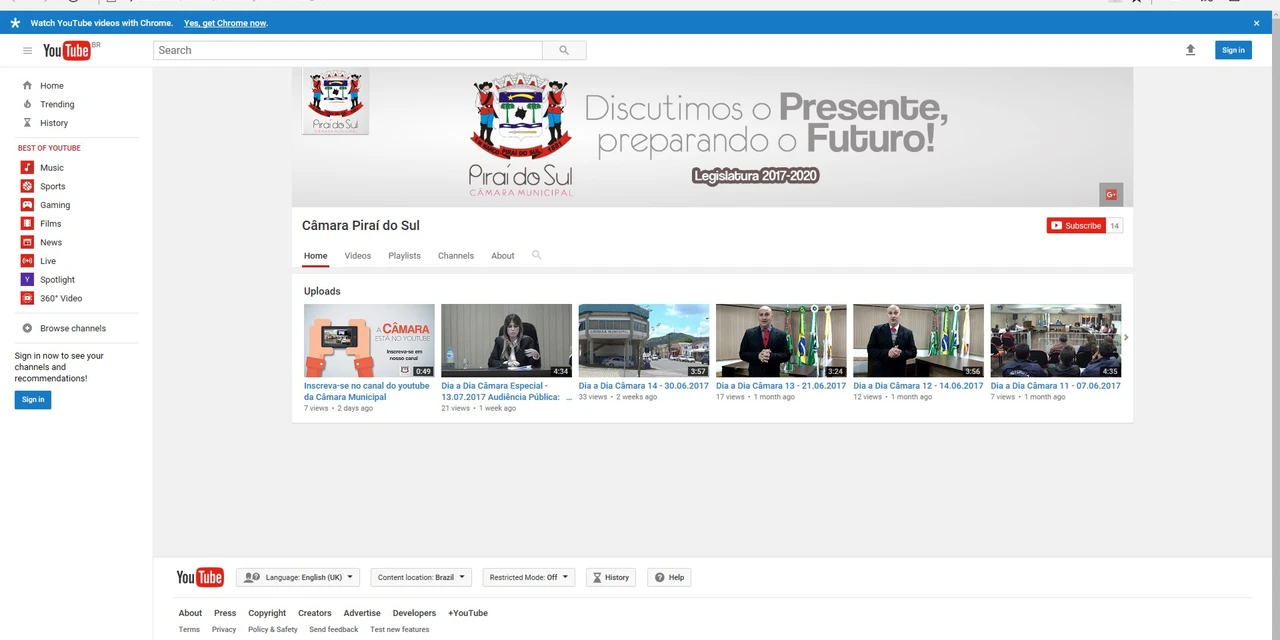The height and width of the screenshot is (640, 1280).
Task: Open the Content location: Brazil dropdown
Action: pos(420,577)
